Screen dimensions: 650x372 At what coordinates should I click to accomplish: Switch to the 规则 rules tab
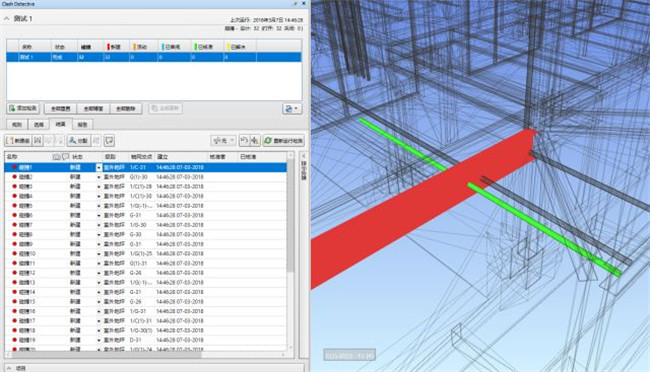pos(17,124)
